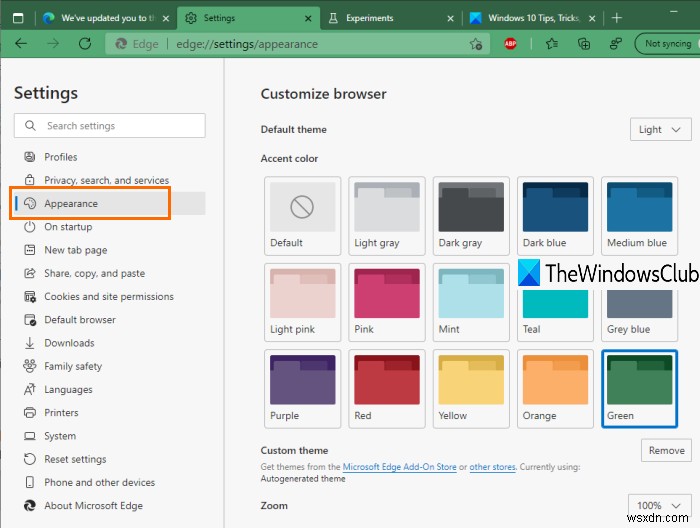Close the Settings tab

coord(308,18)
